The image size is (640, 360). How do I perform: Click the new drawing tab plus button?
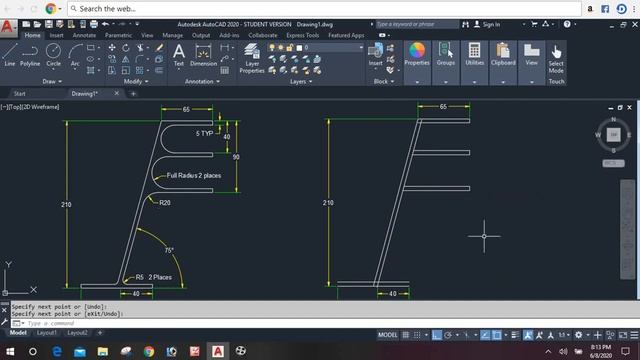133,93
